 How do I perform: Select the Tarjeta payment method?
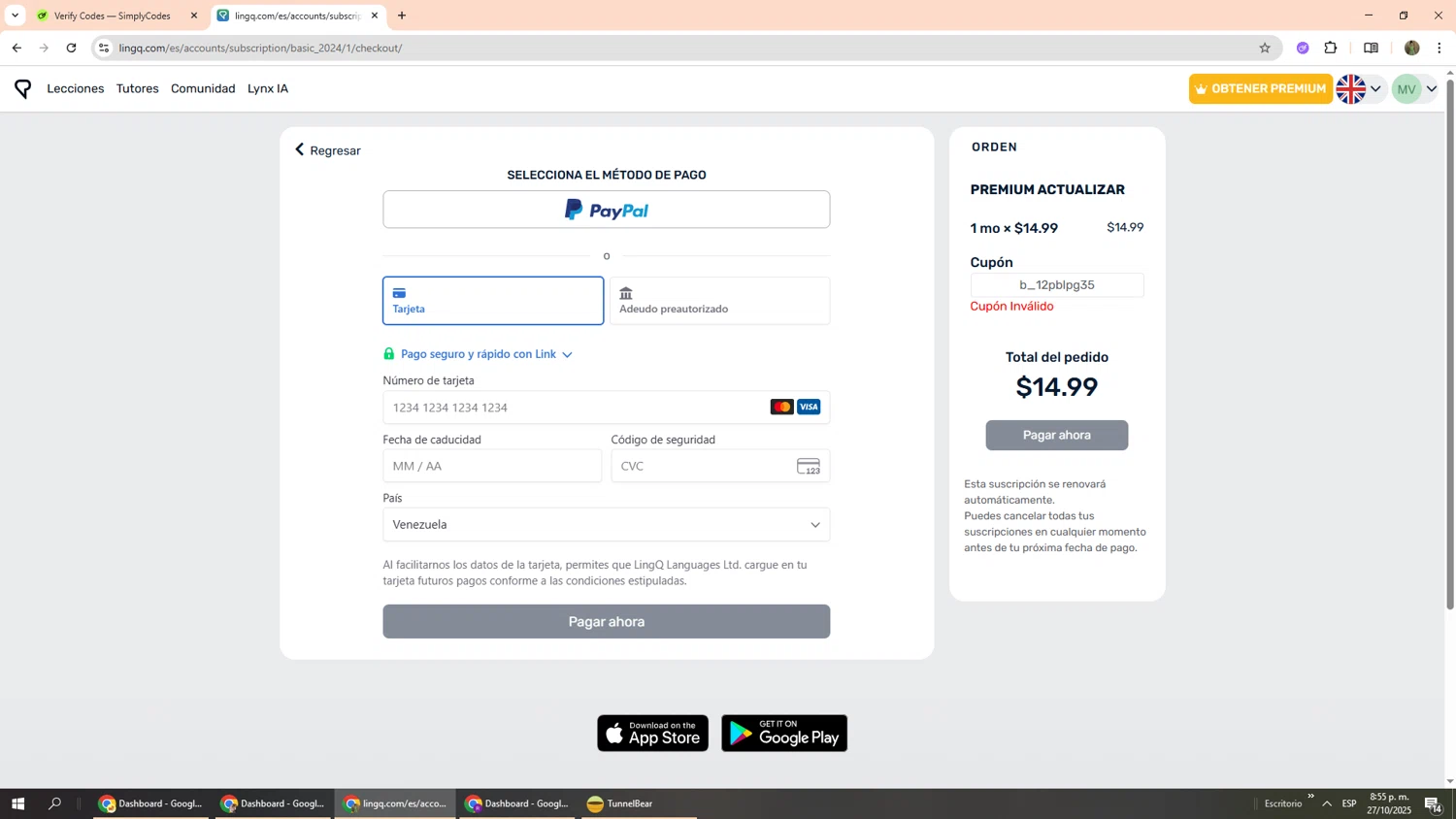pyautogui.click(x=493, y=301)
